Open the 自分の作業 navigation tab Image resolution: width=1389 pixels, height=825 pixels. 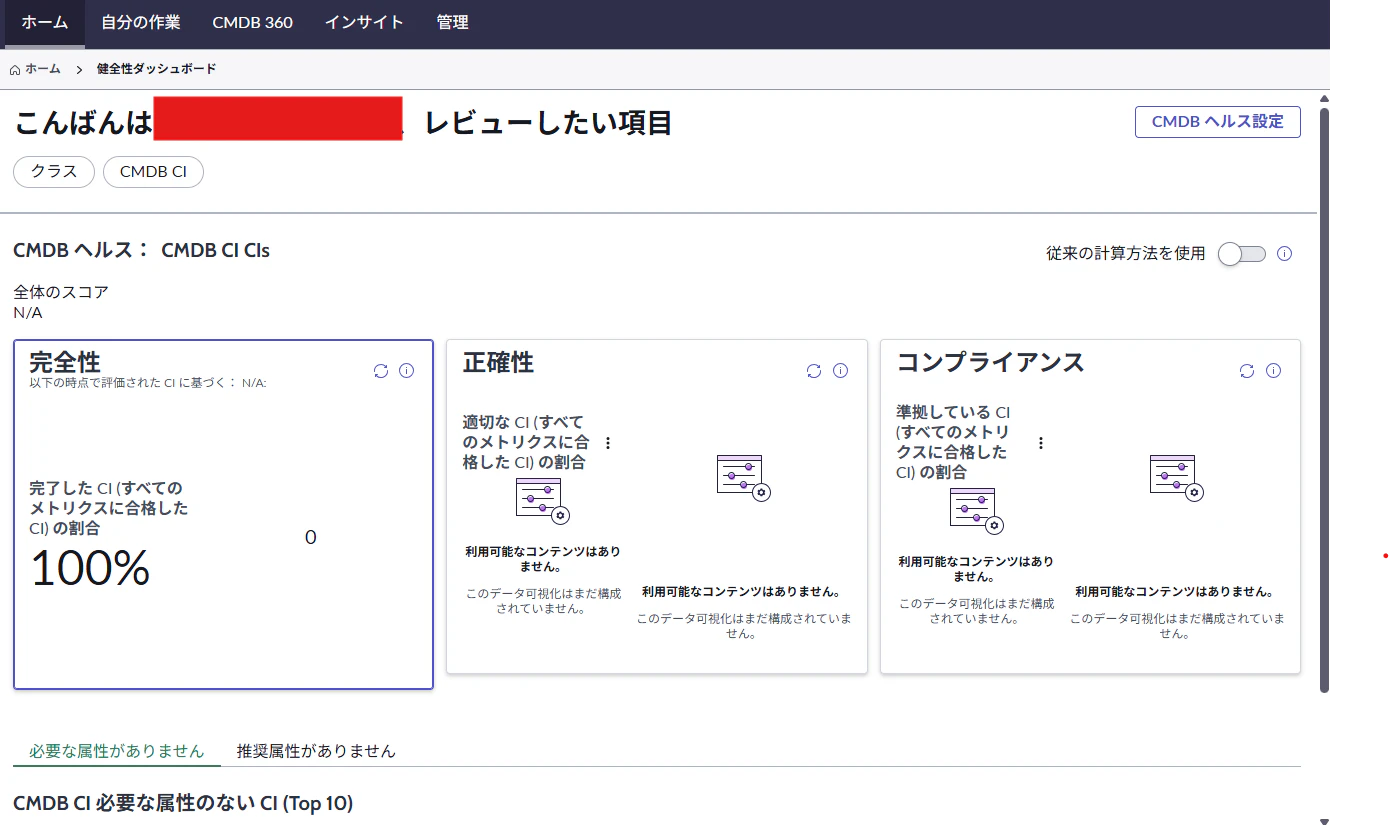tap(141, 22)
